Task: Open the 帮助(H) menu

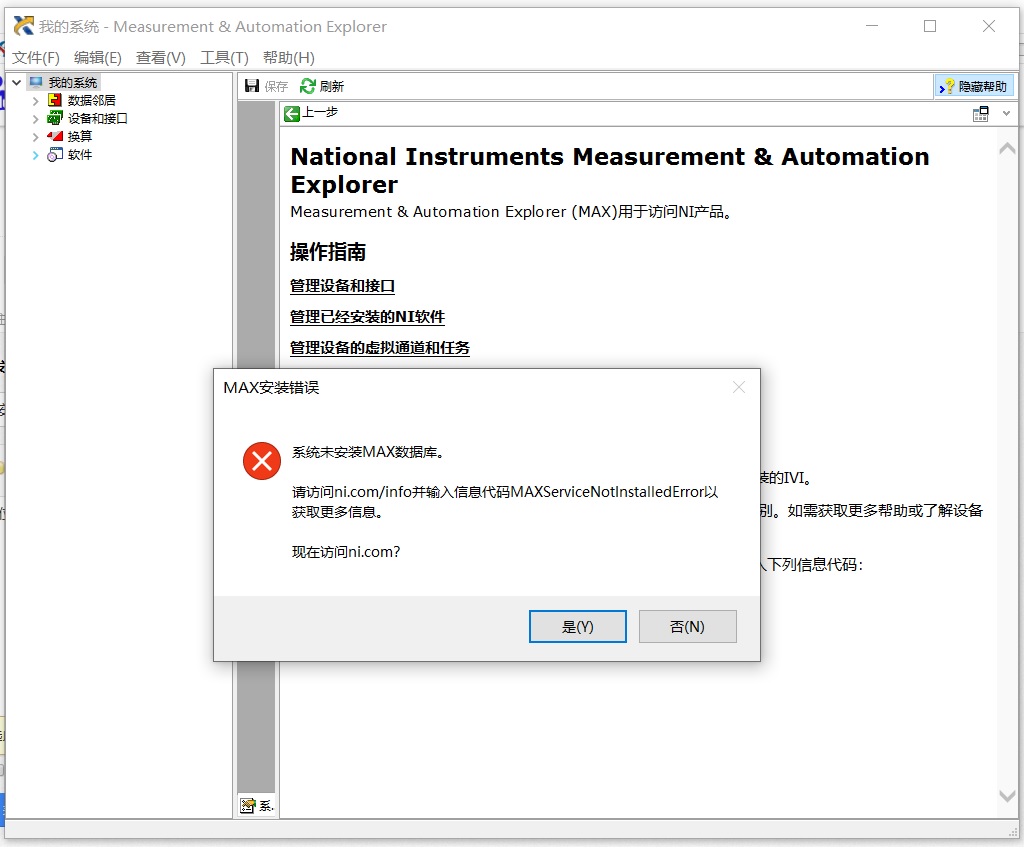Action: point(289,57)
